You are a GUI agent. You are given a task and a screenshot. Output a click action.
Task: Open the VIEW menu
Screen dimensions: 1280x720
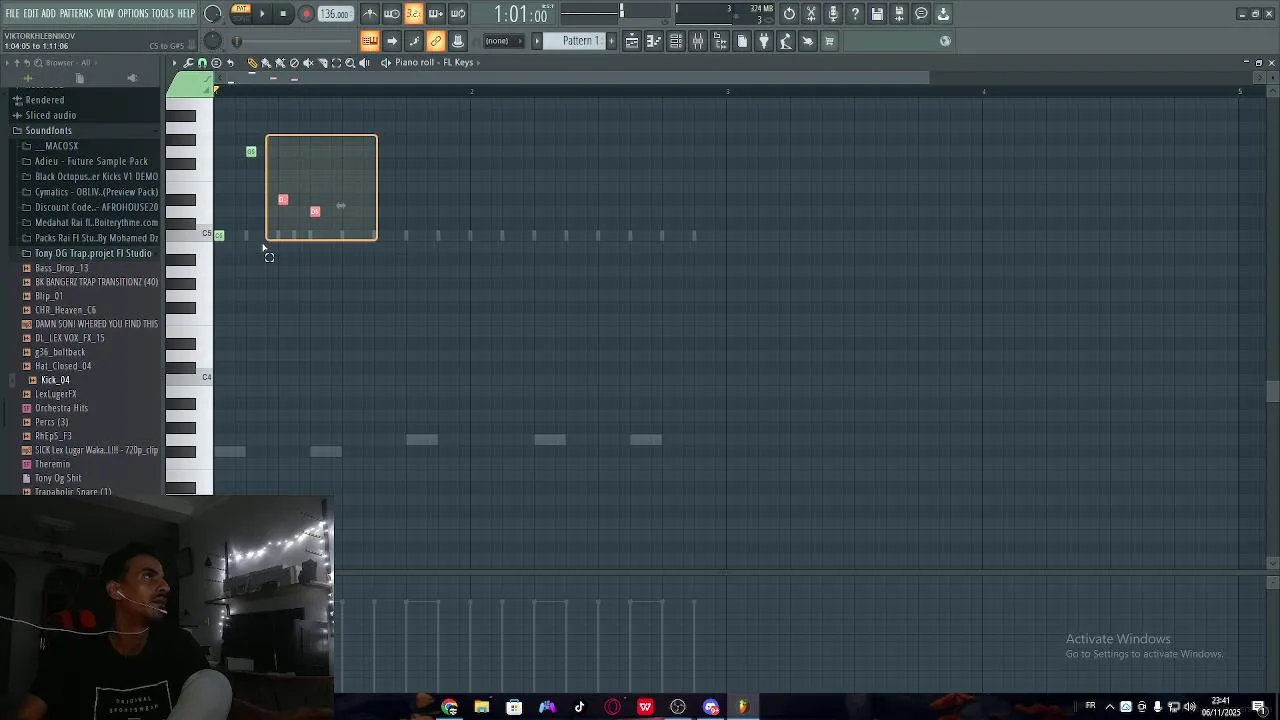pyautogui.click(x=105, y=14)
